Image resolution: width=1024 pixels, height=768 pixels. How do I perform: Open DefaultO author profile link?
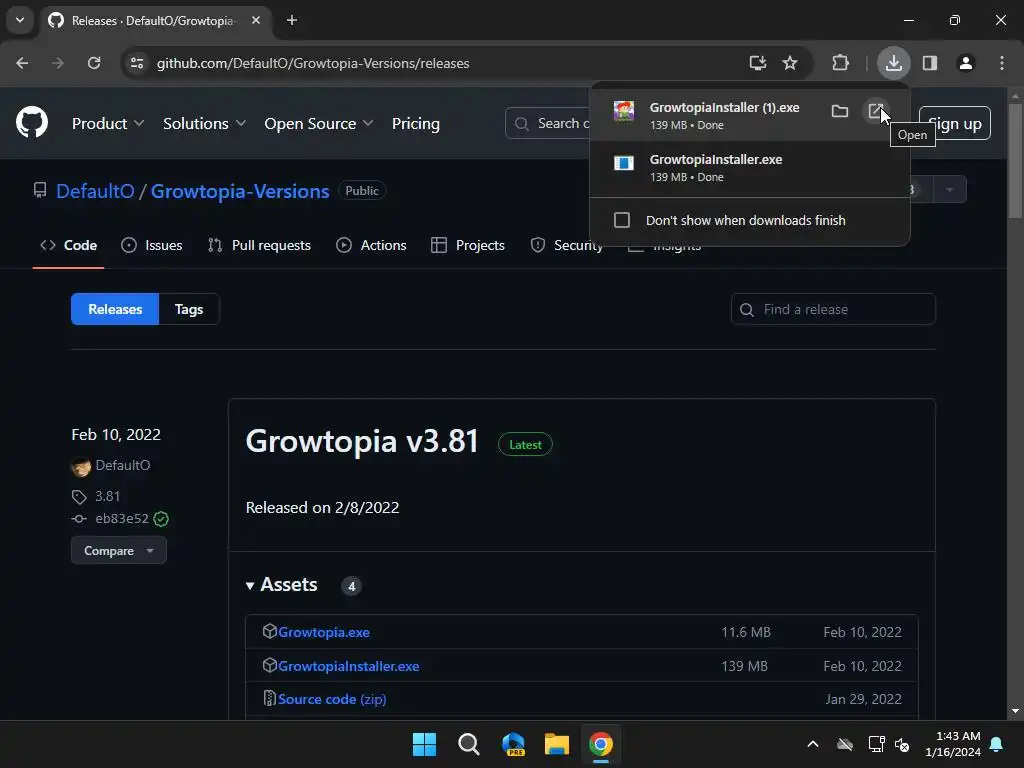(x=123, y=465)
